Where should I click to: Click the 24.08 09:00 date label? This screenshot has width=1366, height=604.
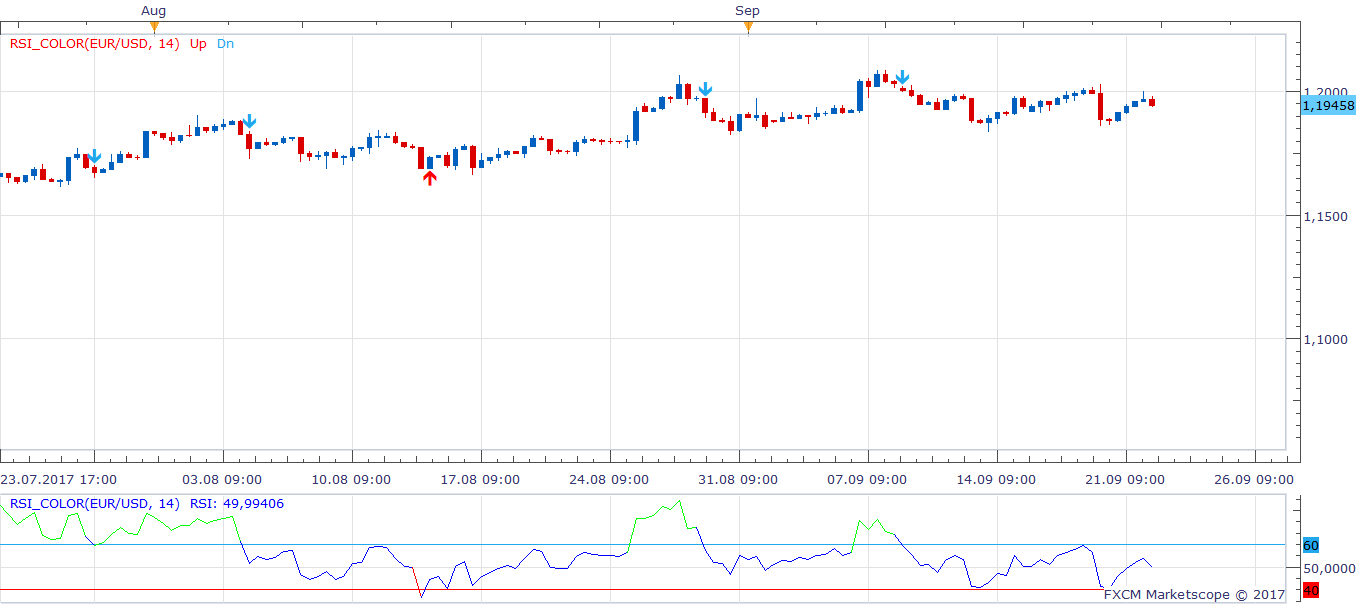[x=610, y=479]
